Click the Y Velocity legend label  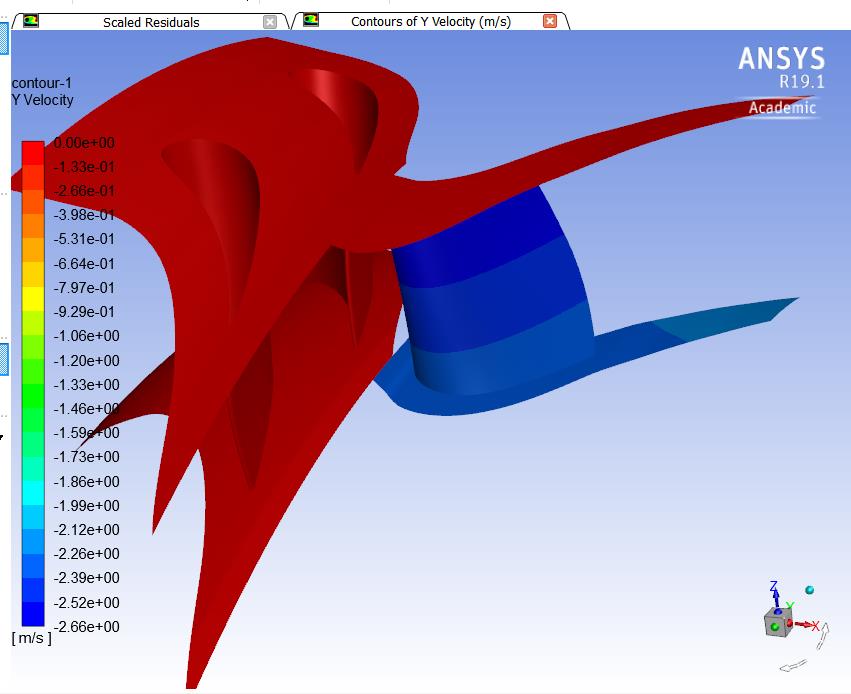(x=42, y=100)
